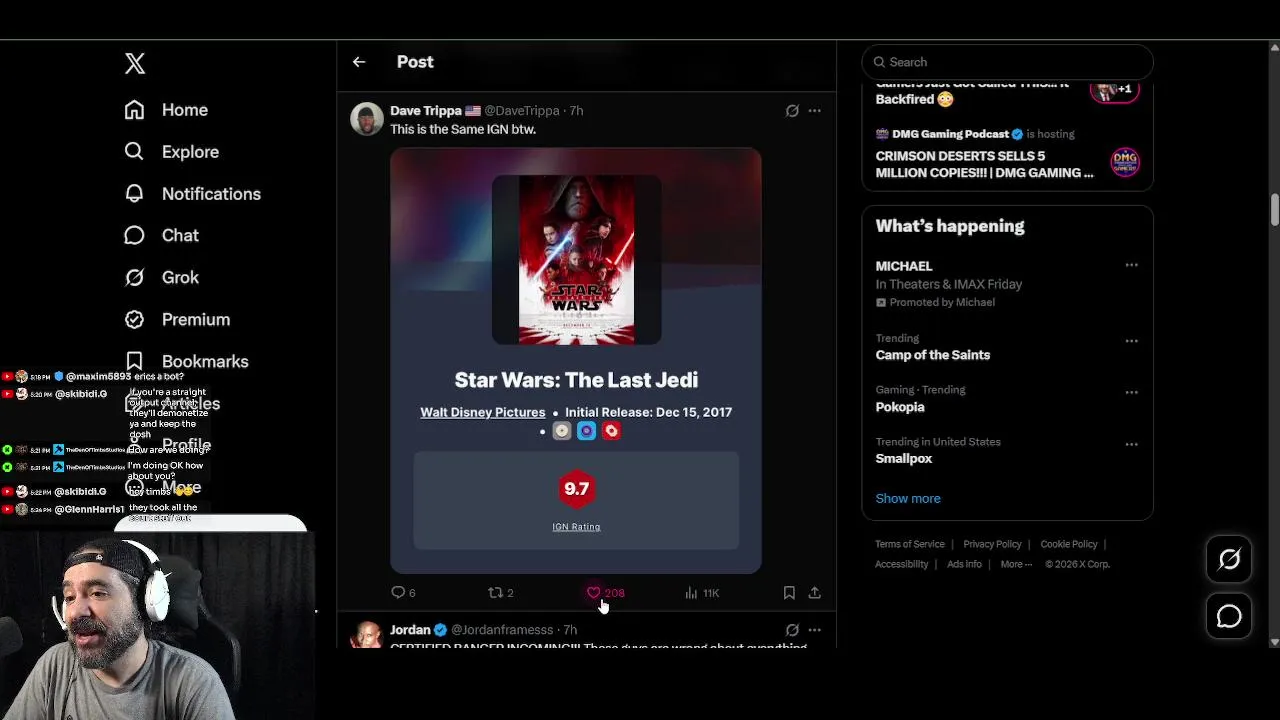
Task: Open the Last Jedi IGN image
Action: click(x=576, y=361)
